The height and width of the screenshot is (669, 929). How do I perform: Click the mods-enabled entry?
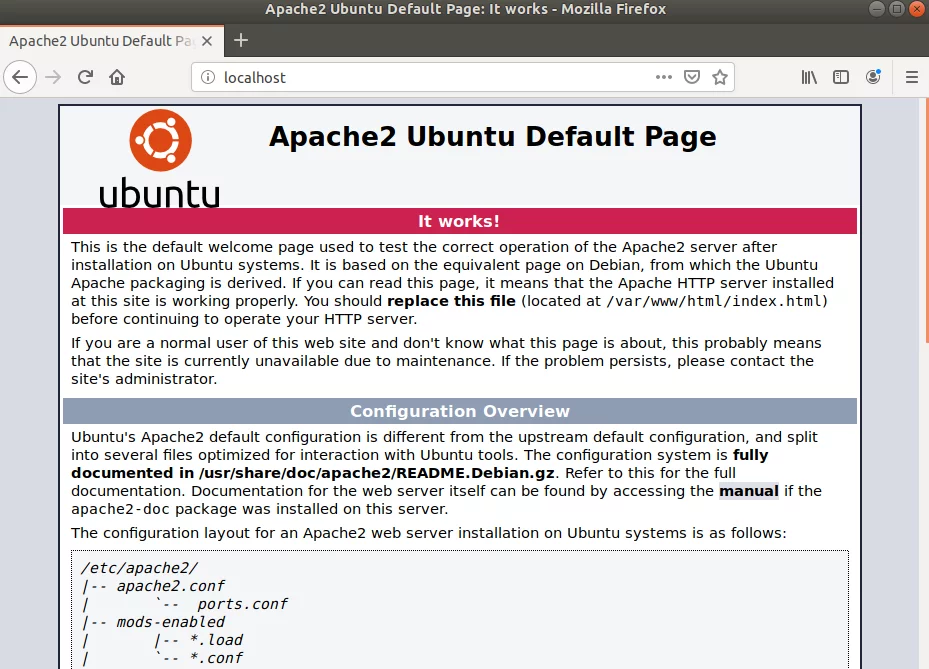coord(171,622)
